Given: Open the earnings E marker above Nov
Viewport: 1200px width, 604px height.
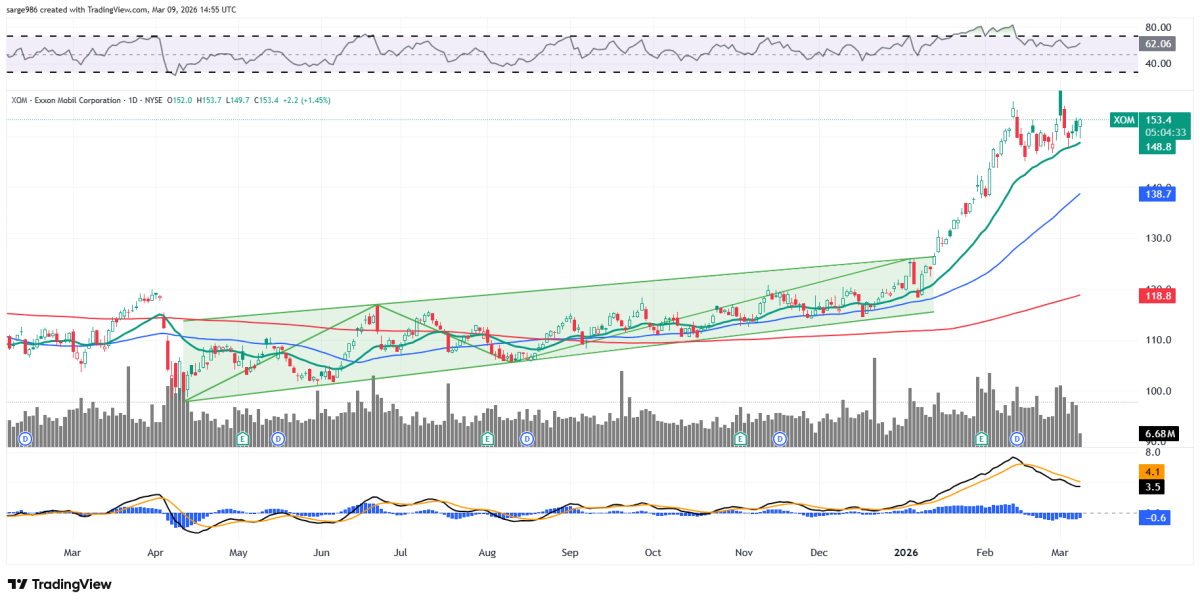Looking at the screenshot, I should point(740,439).
